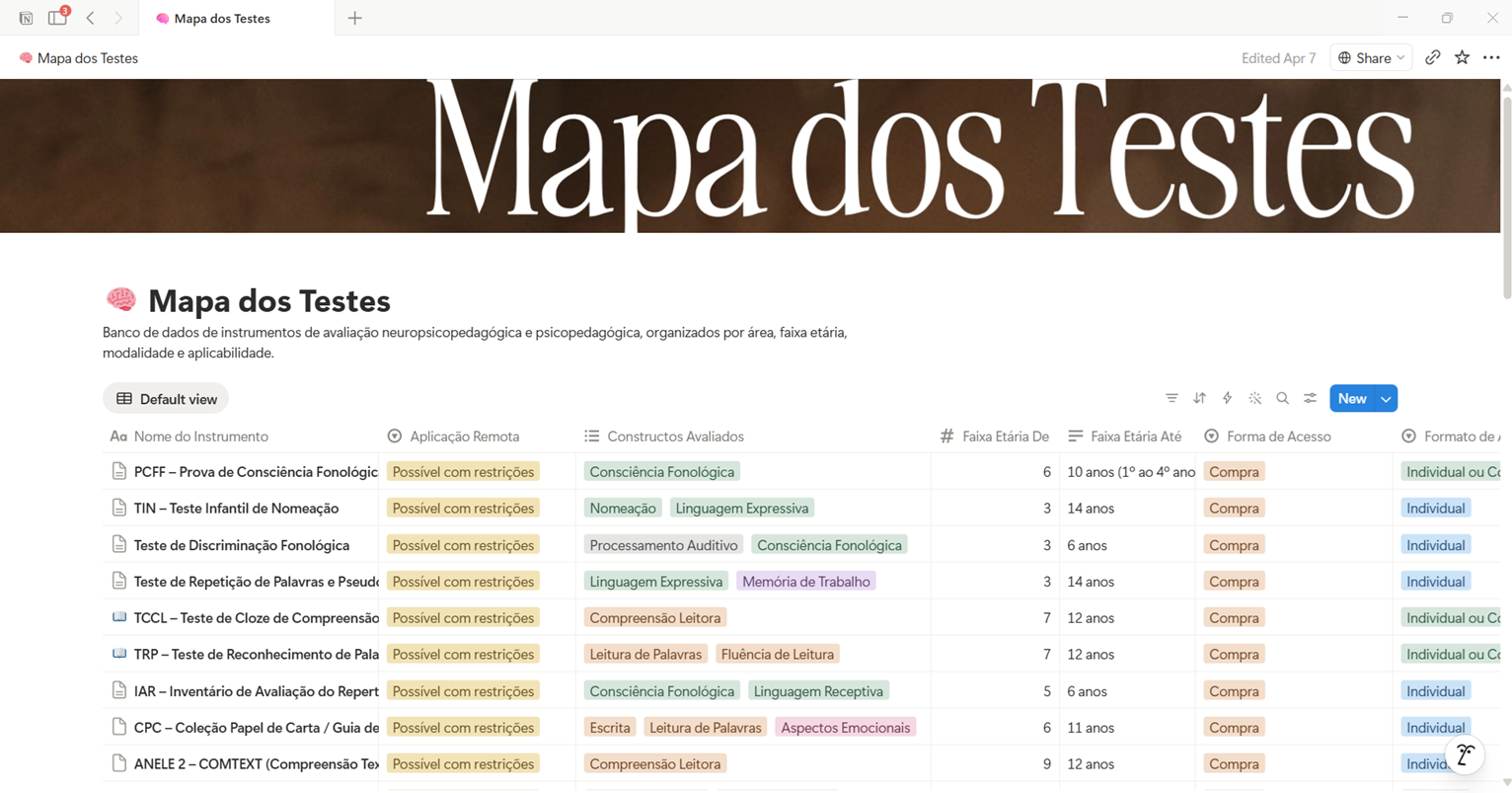The image size is (1512, 793).
Task: Click the Mapa dos Testes page title
Action: tap(269, 301)
